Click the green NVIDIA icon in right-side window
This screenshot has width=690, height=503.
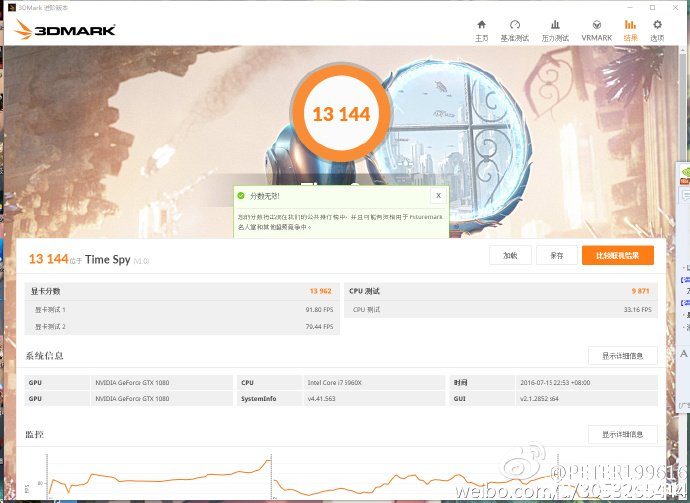685,171
